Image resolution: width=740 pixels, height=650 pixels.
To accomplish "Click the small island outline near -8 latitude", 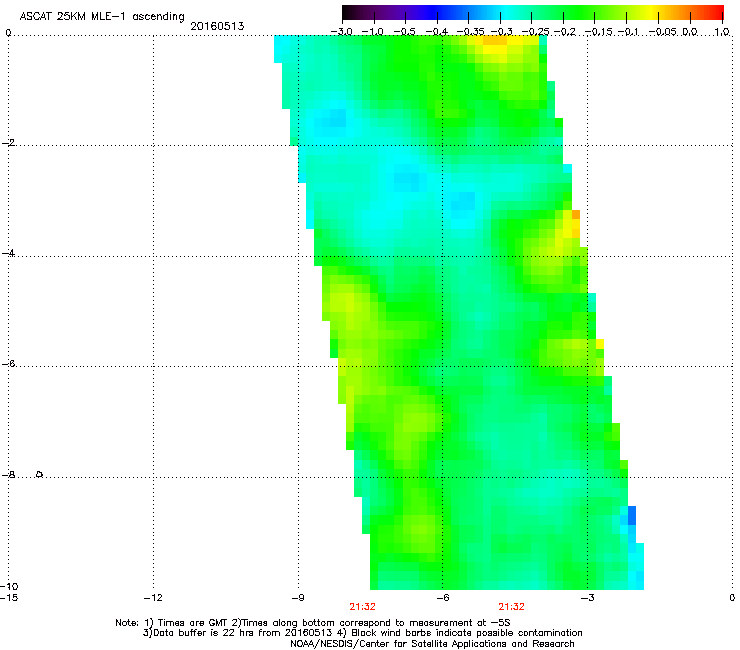I will click(40, 474).
